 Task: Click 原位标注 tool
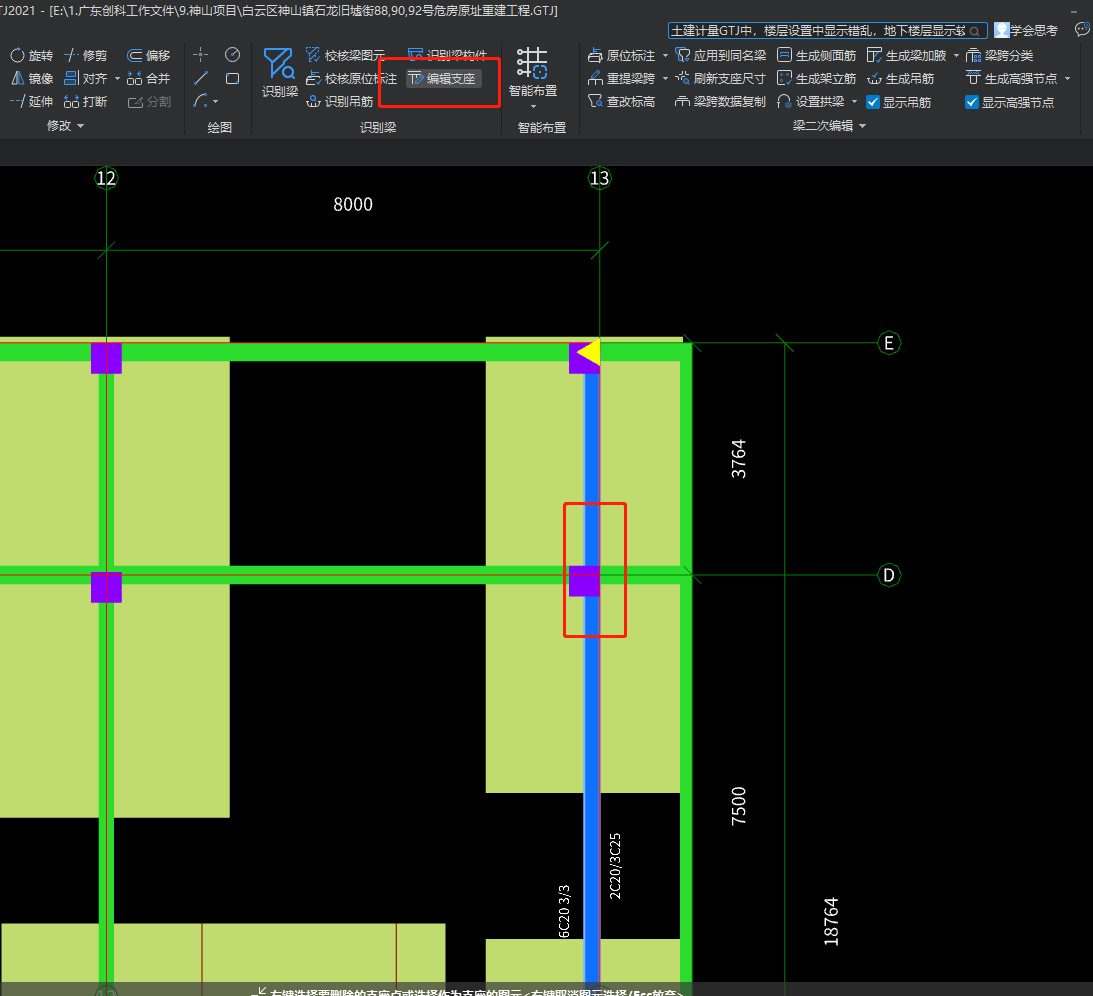[622, 55]
